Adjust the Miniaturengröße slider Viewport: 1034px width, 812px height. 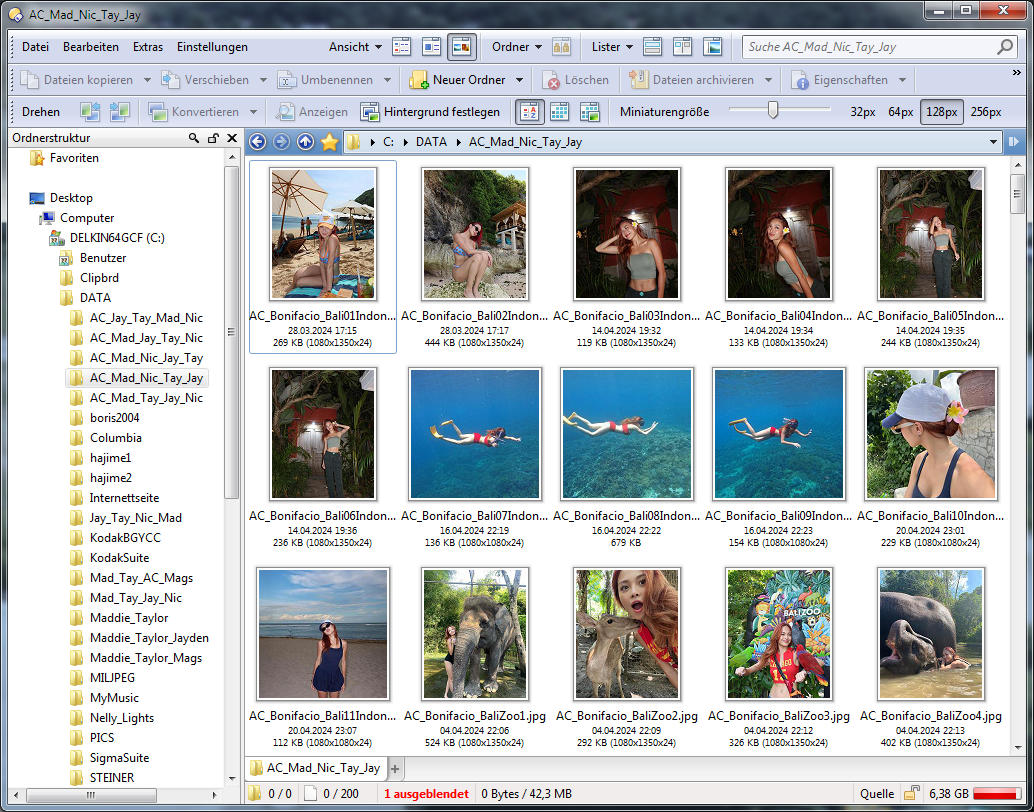point(772,111)
